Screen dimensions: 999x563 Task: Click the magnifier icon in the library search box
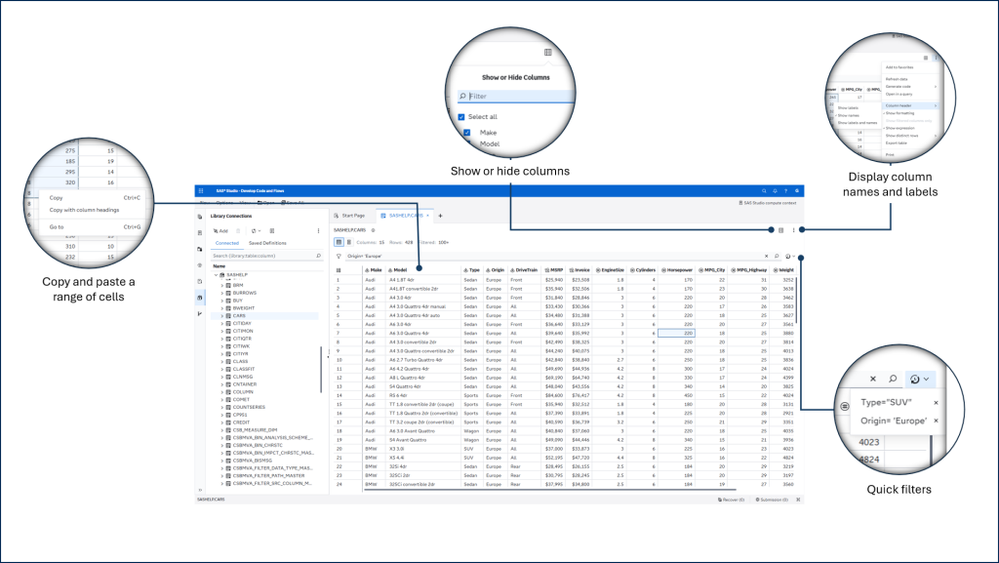pos(319,255)
